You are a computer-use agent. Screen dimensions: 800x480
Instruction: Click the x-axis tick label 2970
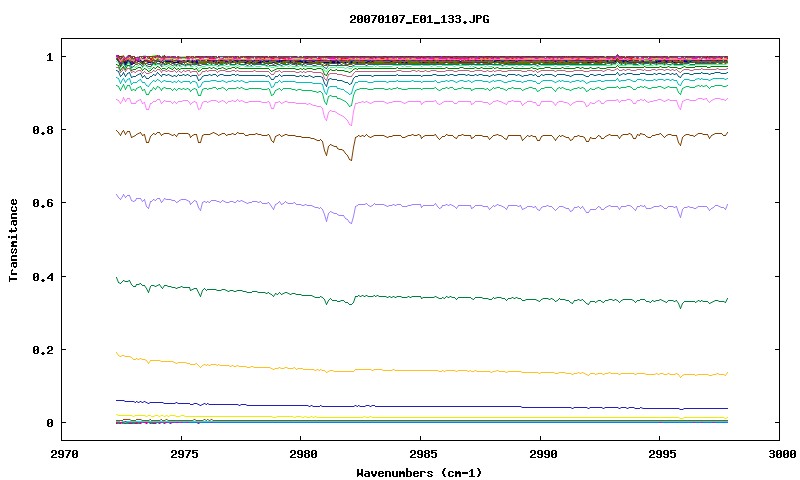pyautogui.click(x=64, y=454)
